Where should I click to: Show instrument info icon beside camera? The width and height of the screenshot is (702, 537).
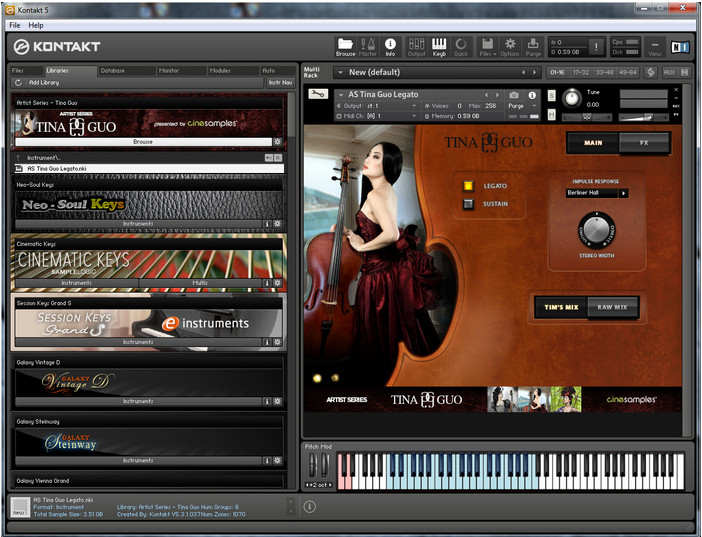tap(532, 95)
